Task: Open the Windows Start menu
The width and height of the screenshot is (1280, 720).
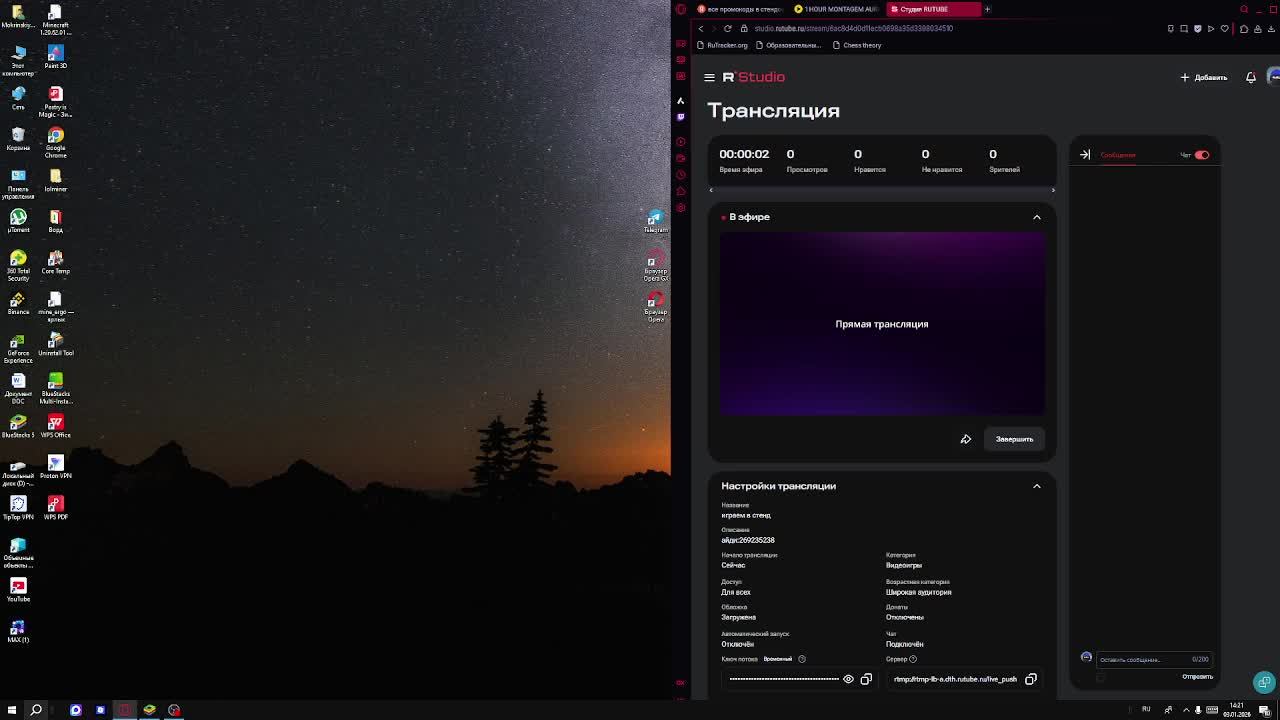Action: [x=12, y=710]
